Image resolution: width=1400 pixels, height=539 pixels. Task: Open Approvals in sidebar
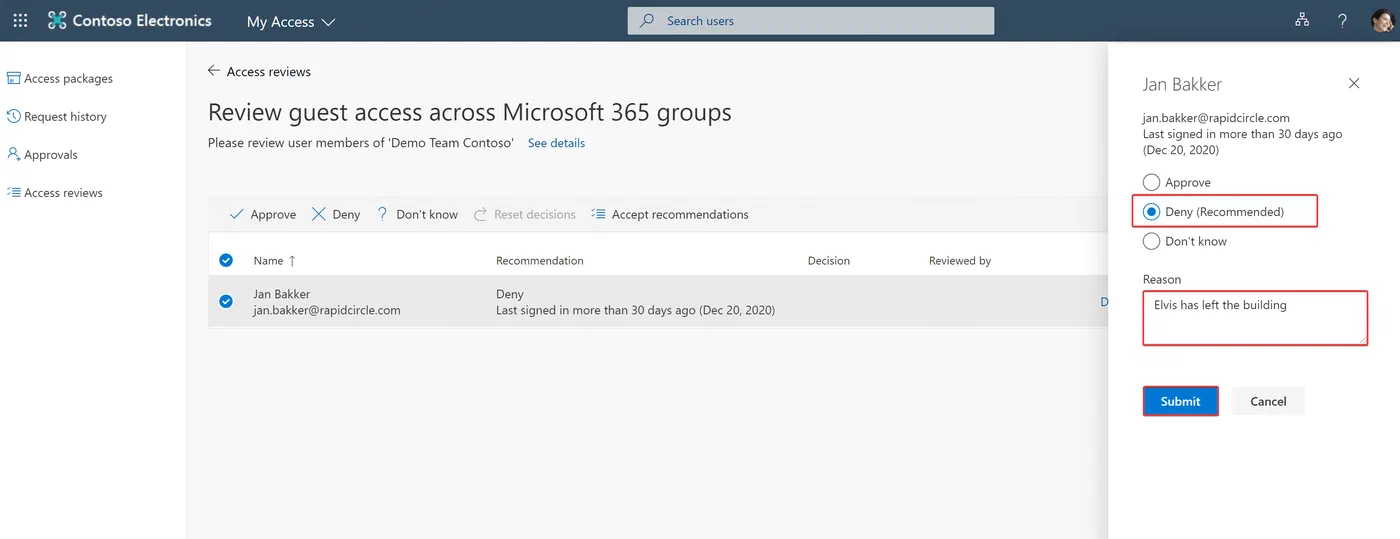pos(42,154)
